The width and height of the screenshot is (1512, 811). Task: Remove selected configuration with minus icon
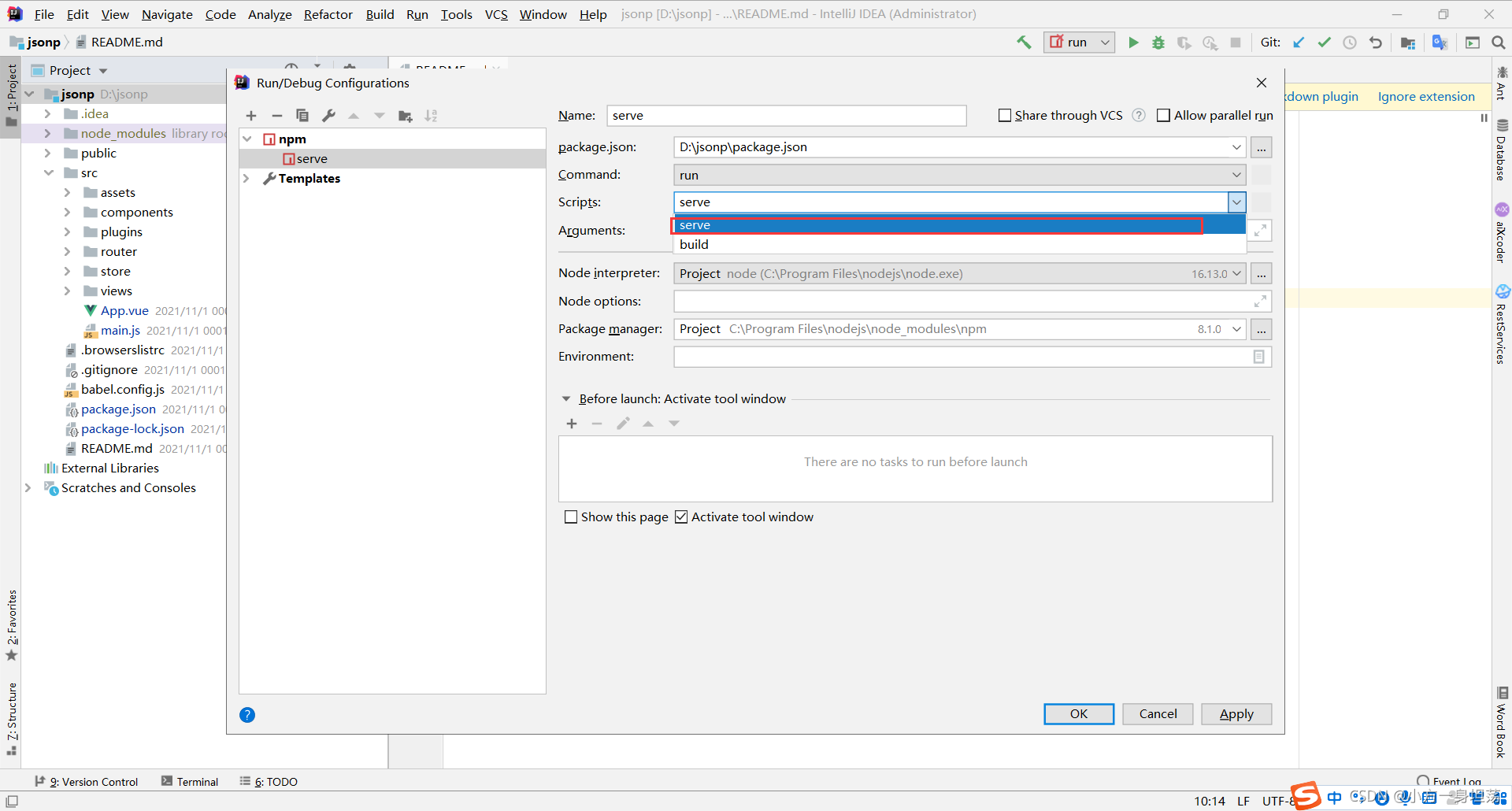(x=276, y=116)
